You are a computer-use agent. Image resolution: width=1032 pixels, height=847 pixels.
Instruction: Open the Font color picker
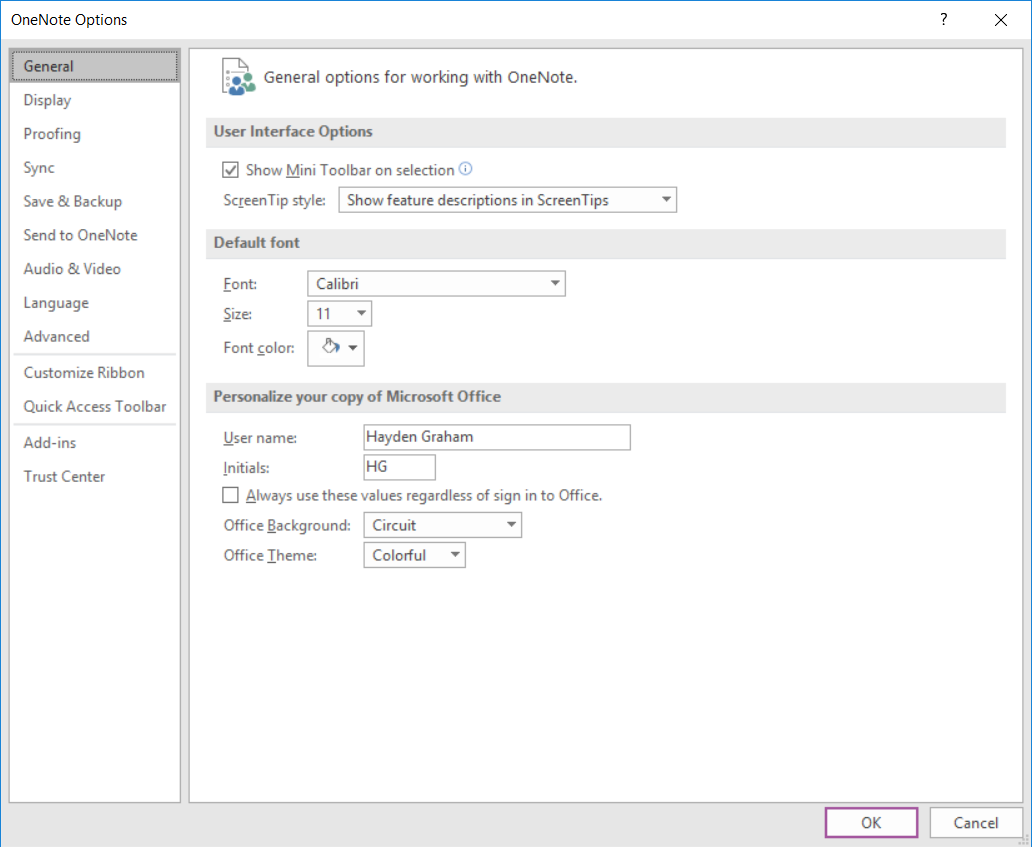[x=336, y=347]
